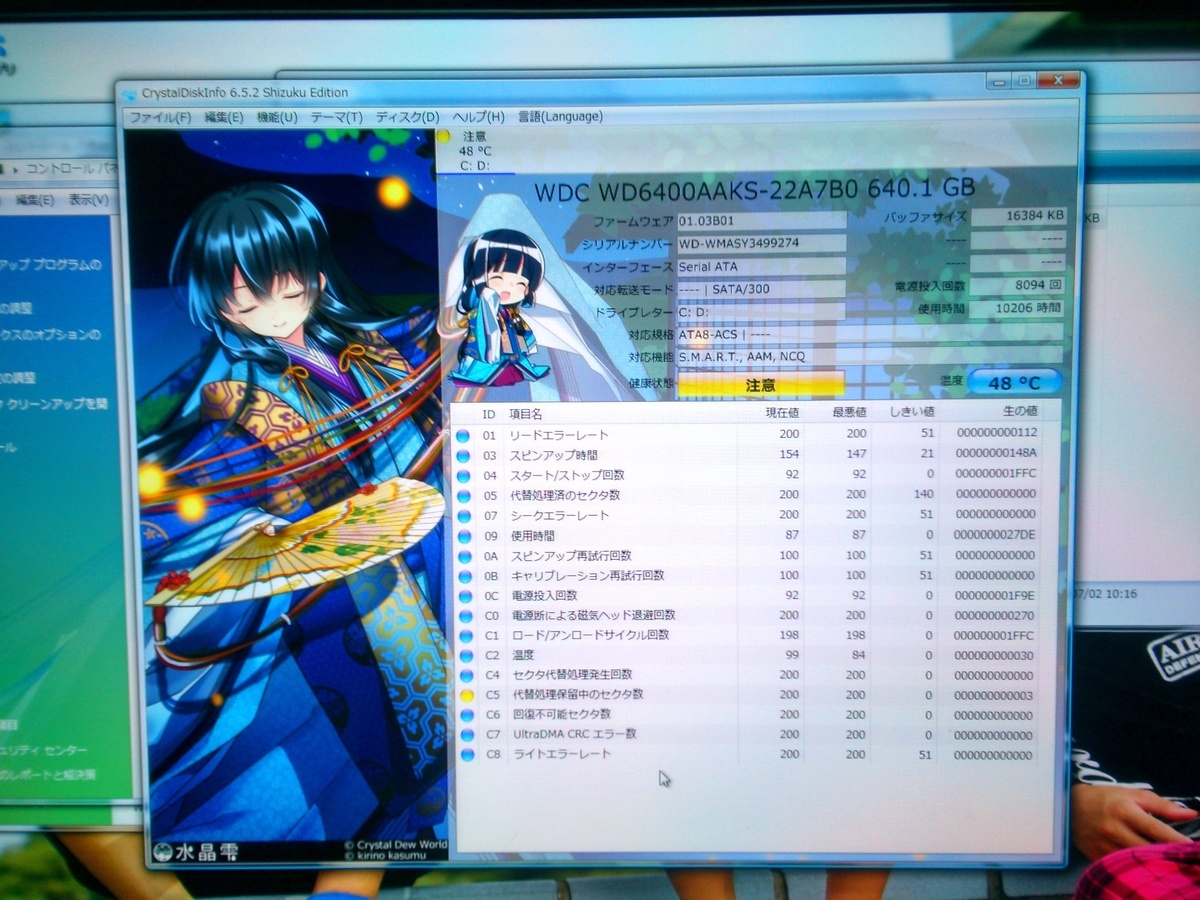This screenshot has height=900, width=1200.
Task: Click the yellow caution icon for 代替処理保留中のセクタ数
Action: 465,694
